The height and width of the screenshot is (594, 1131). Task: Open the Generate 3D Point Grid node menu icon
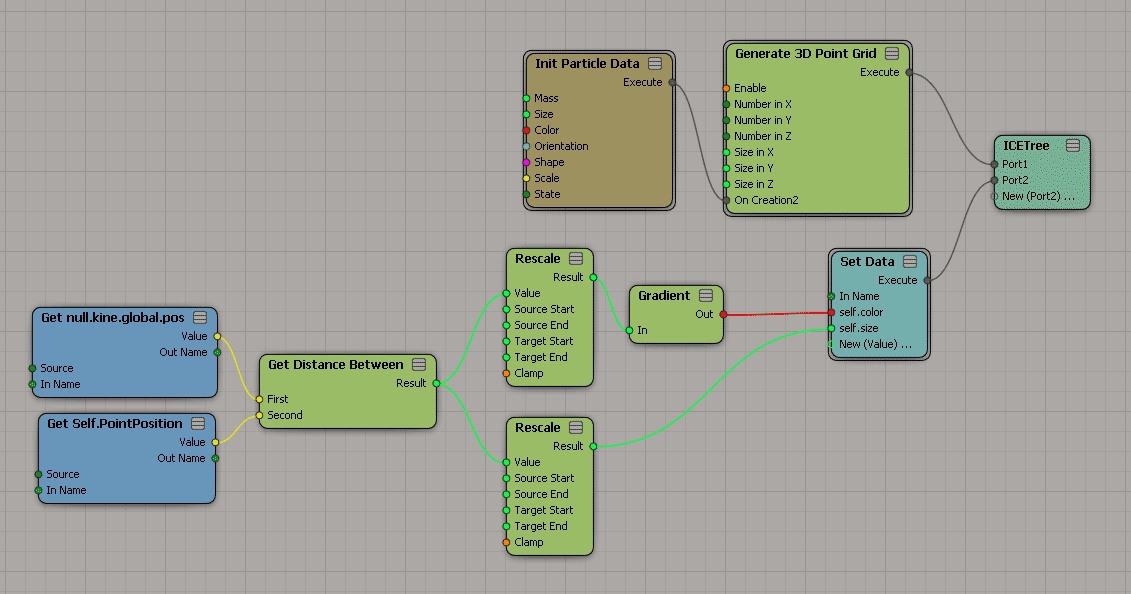pyautogui.click(x=892, y=53)
